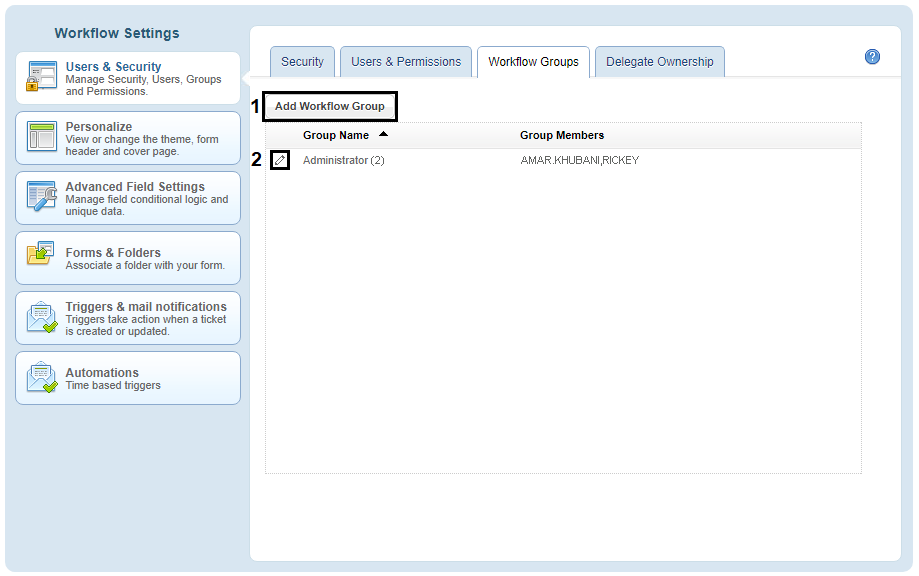Viewport: 919px width, 576px height.
Task: Click the Personalize layout icon
Action: click(x=42, y=136)
